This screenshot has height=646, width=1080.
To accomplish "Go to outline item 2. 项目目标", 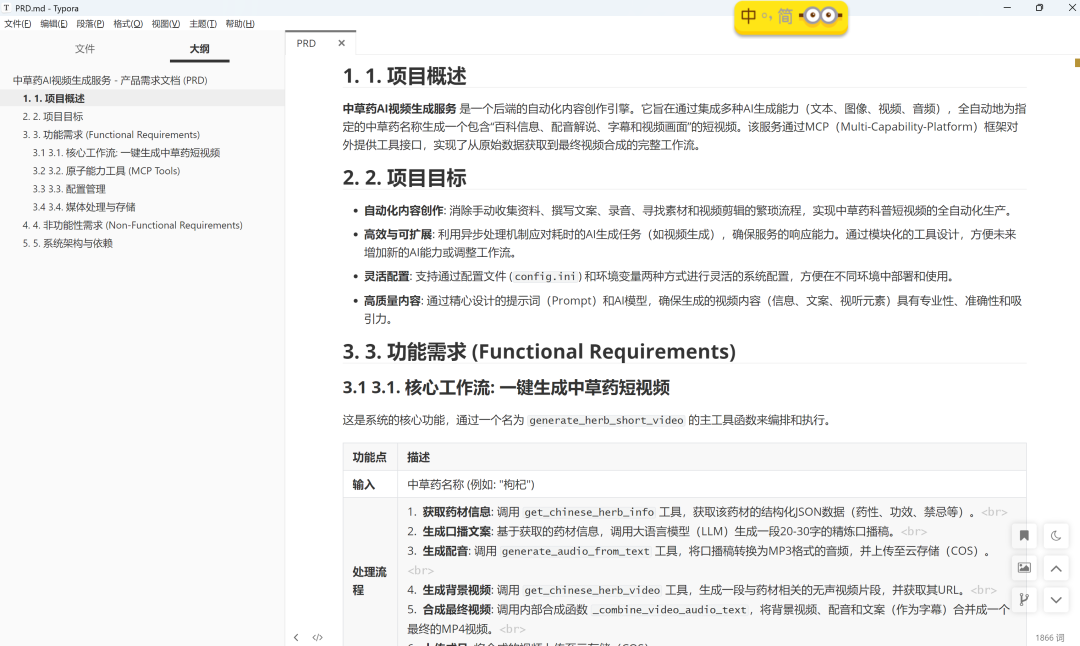I will [53, 117].
